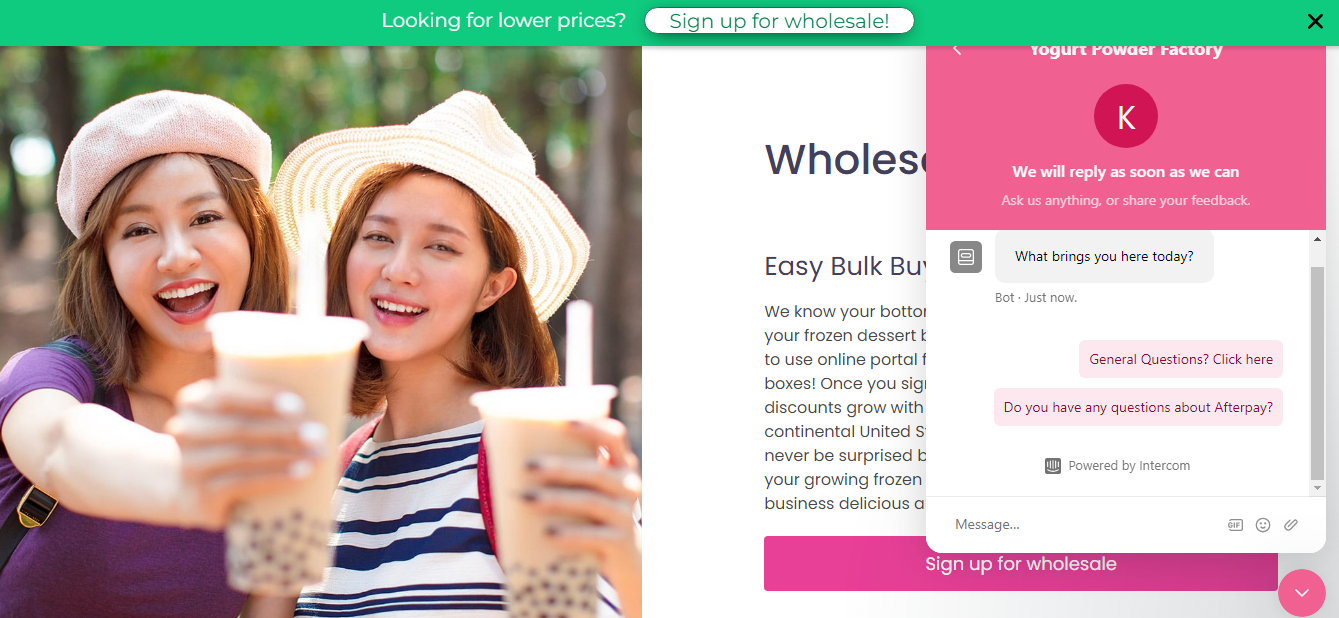The width and height of the screenshot is (1339, 618).
Task: Focus the Message... input field
Action: [1085, 525]
